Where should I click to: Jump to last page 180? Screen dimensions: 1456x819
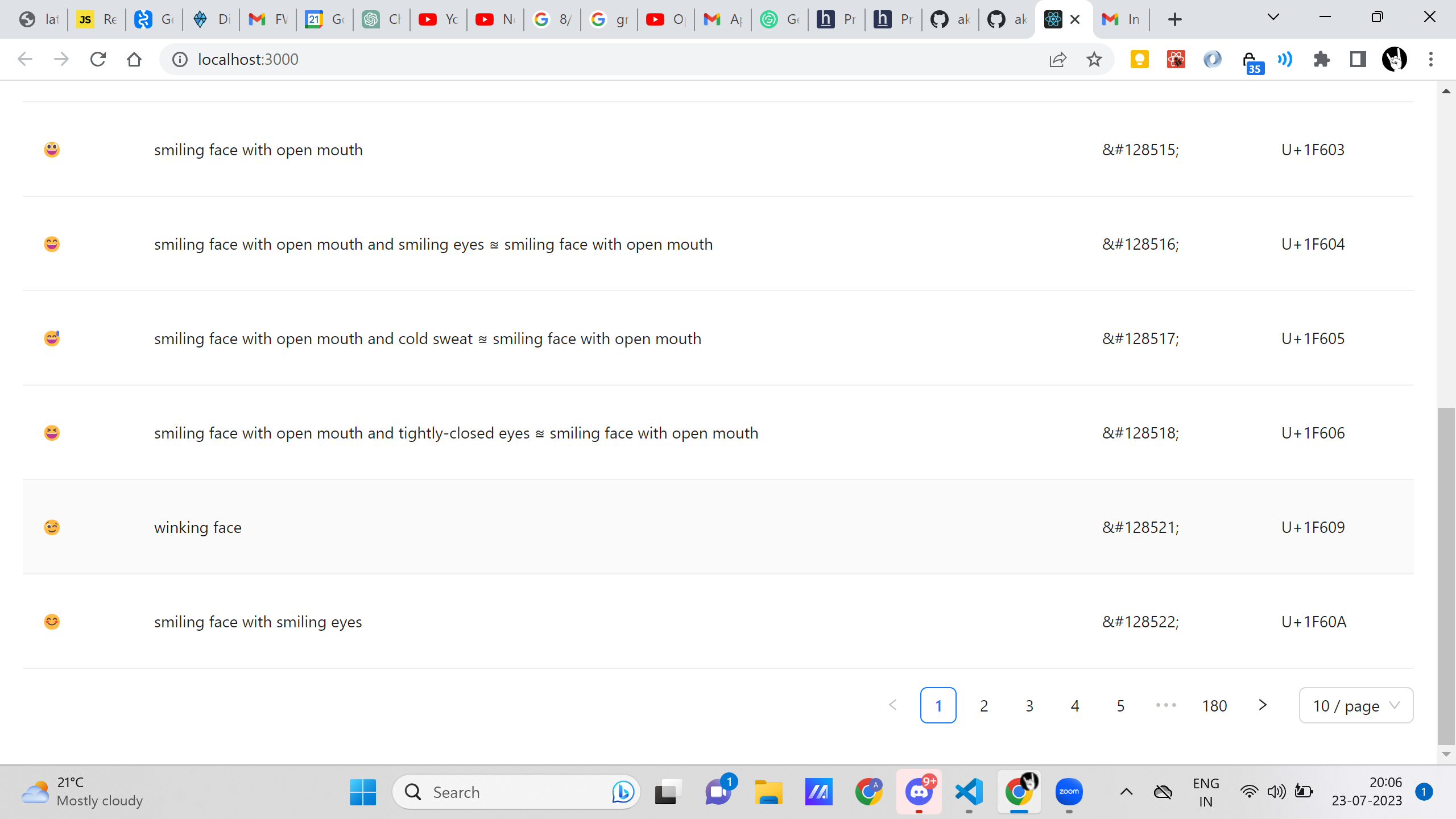[1214, 706]
